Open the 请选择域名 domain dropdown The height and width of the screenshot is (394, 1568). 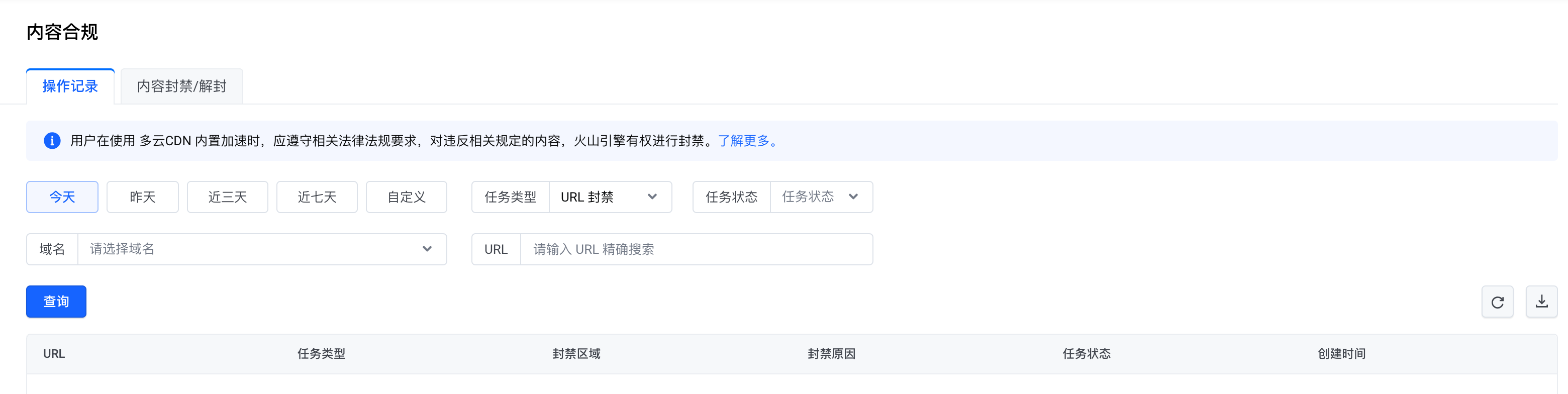pyautogui.click(x=262, y=249)
